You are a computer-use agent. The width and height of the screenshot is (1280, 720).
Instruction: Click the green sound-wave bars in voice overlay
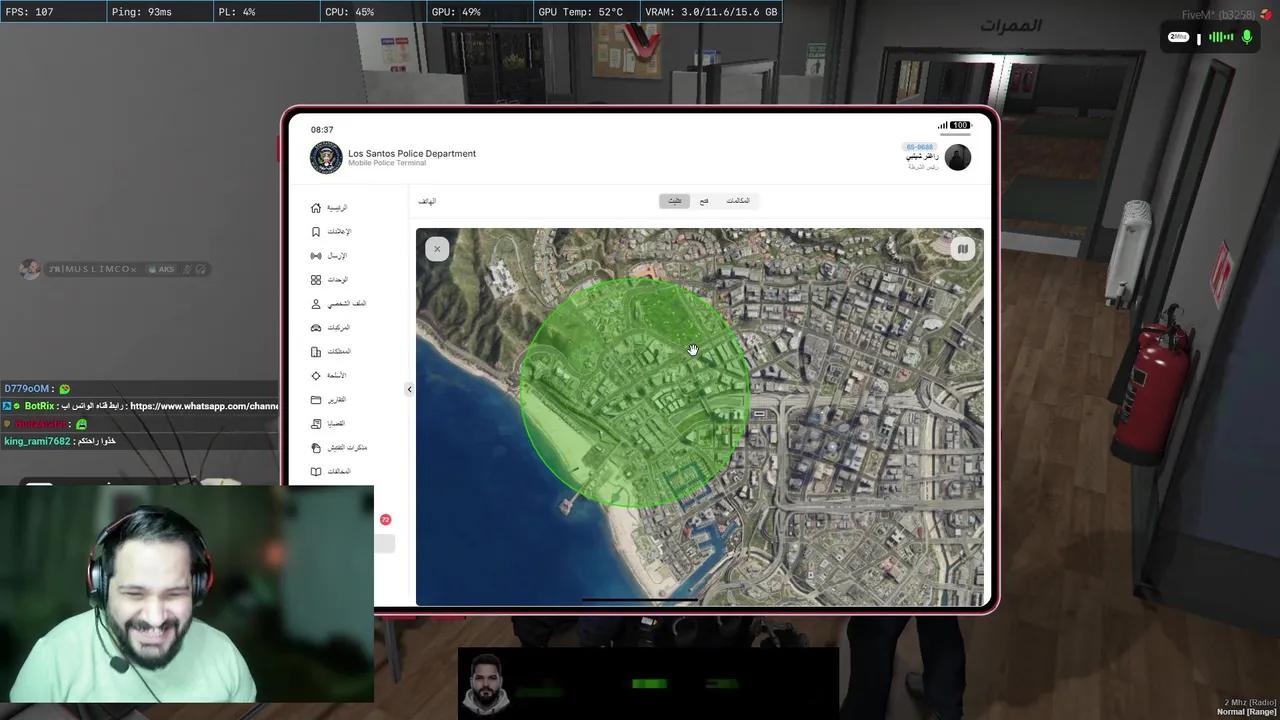tap(1221, 37)
